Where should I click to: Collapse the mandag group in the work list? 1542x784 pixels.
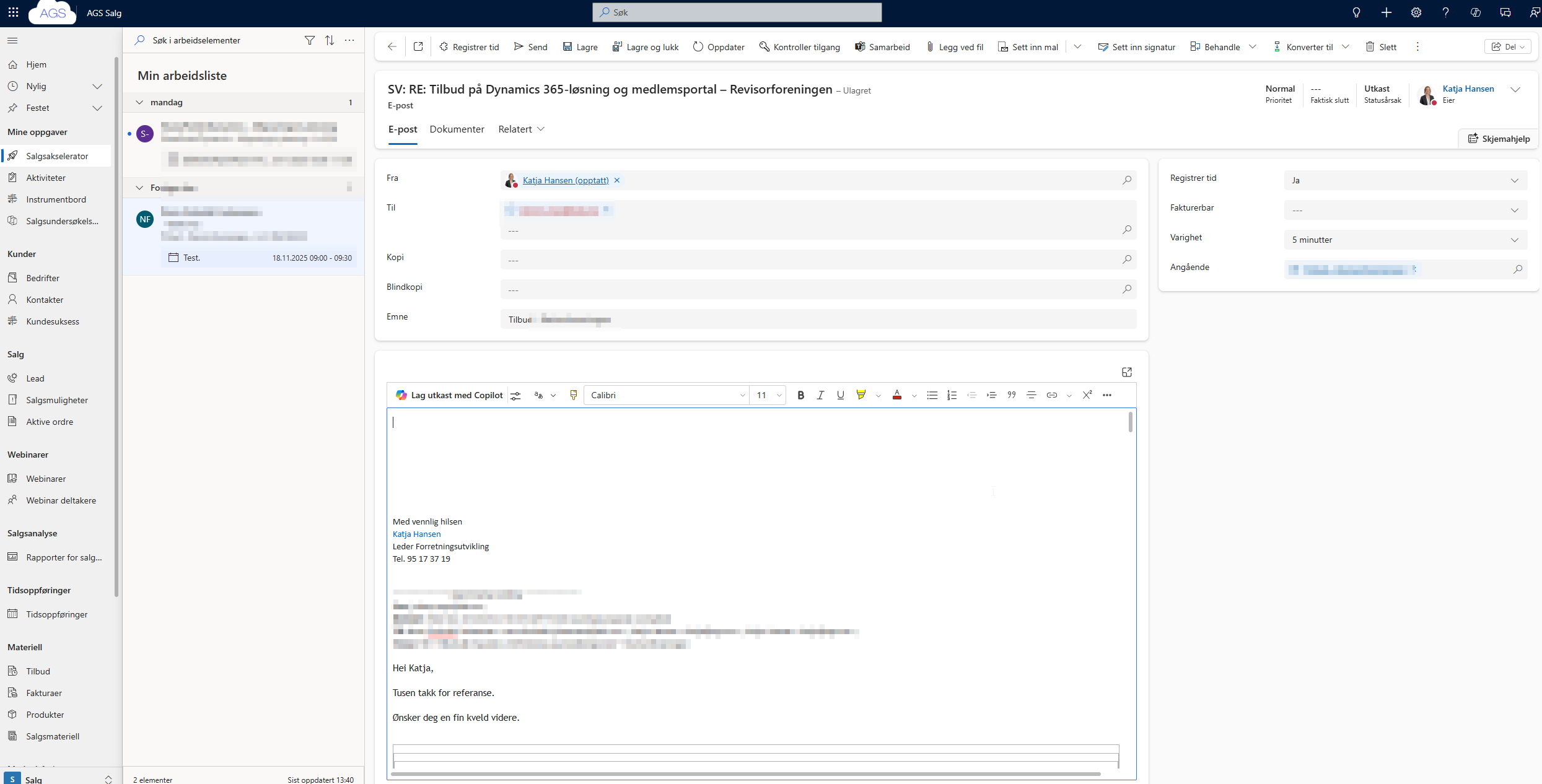139,102
